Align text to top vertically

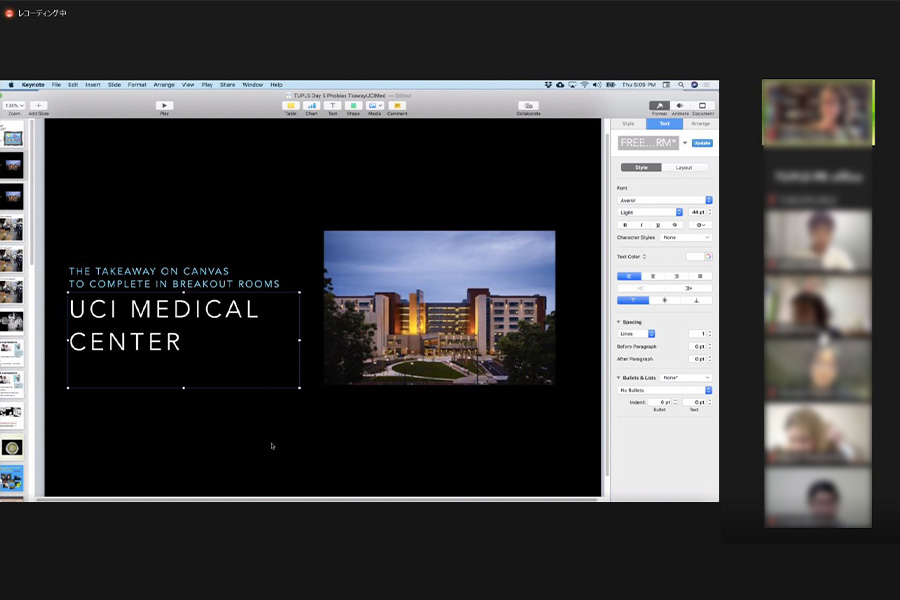tap(633, 300)
